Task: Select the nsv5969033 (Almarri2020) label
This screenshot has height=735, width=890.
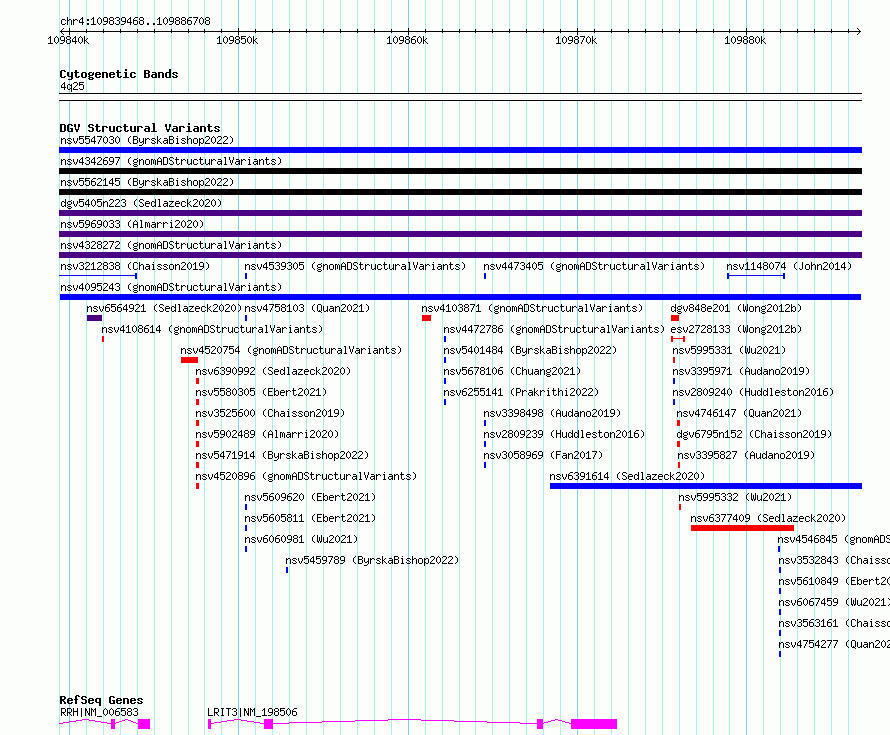Action: point(132,224)
